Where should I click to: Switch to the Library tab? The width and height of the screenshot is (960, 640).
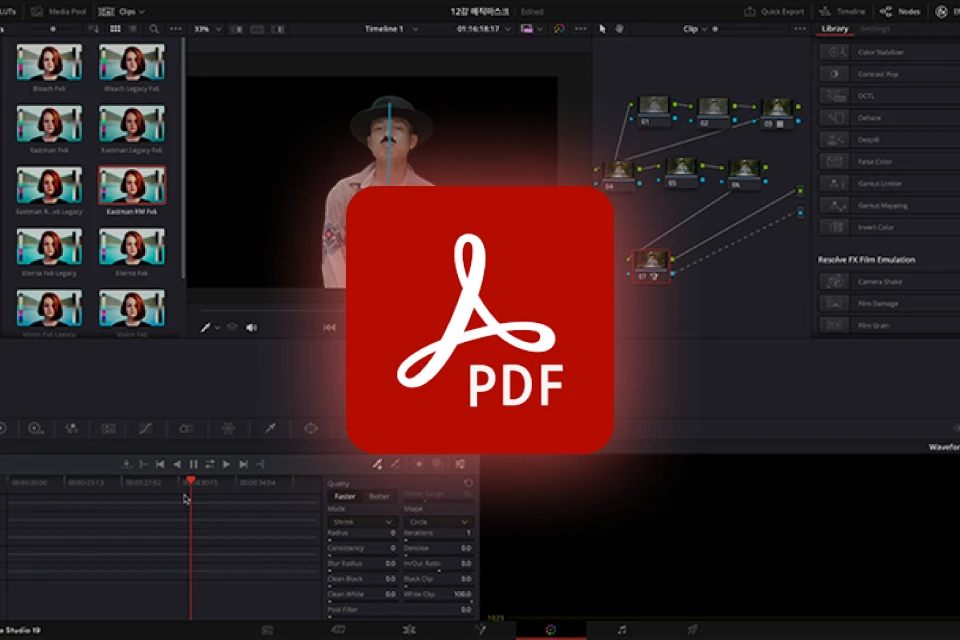coord(834,29)
